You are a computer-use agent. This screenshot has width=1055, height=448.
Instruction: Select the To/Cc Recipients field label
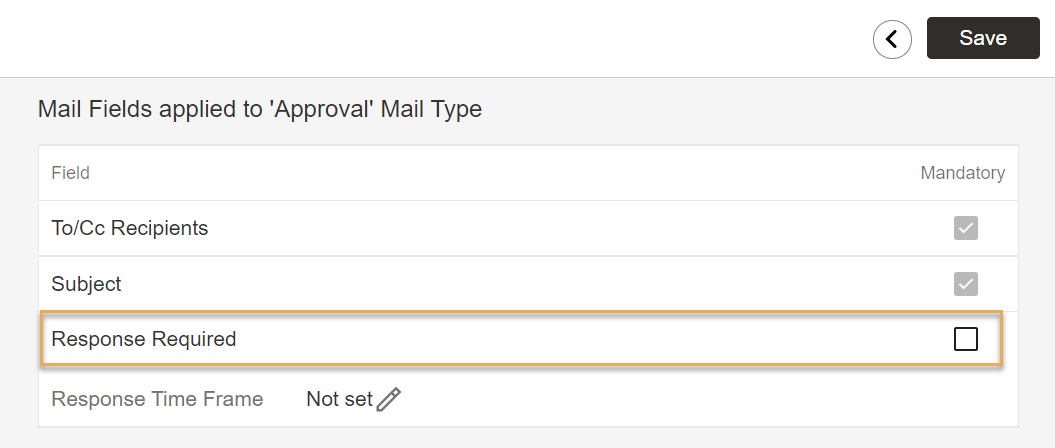[130, 228]
